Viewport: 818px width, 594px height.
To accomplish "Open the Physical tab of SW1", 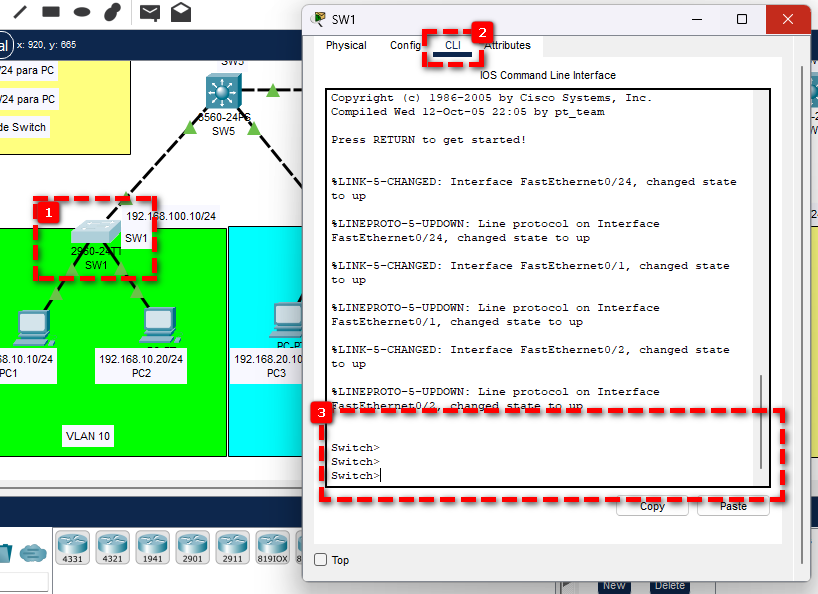I will point(346,45).
